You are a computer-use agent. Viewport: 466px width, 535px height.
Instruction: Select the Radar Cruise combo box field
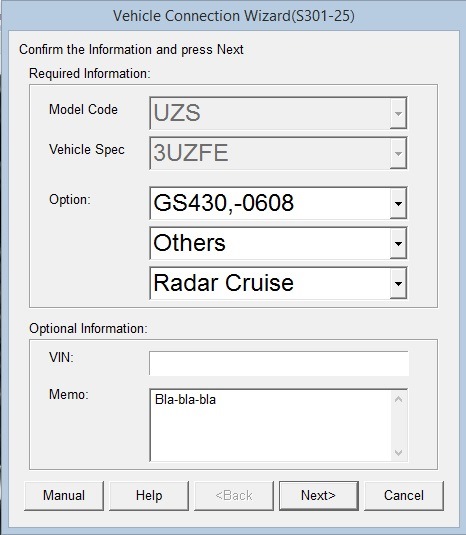[x=270, y=283]
